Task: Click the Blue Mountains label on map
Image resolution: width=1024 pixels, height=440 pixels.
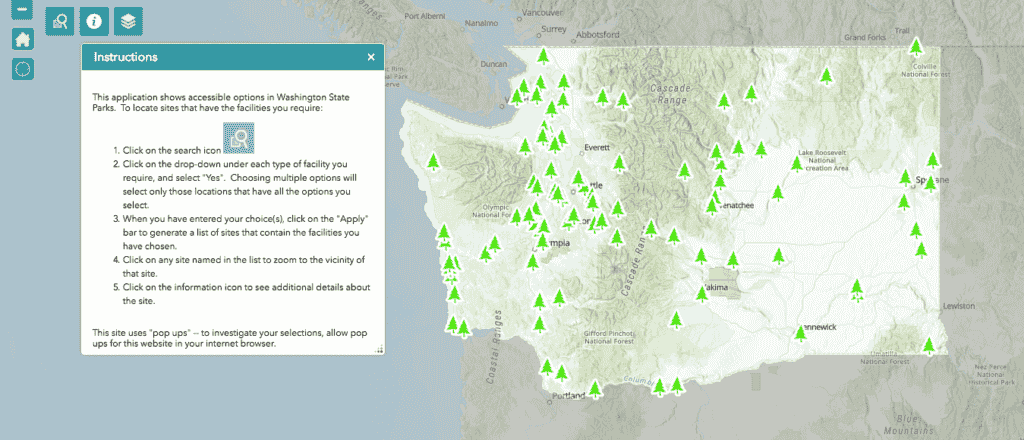Action: click(x=907, y=425)
